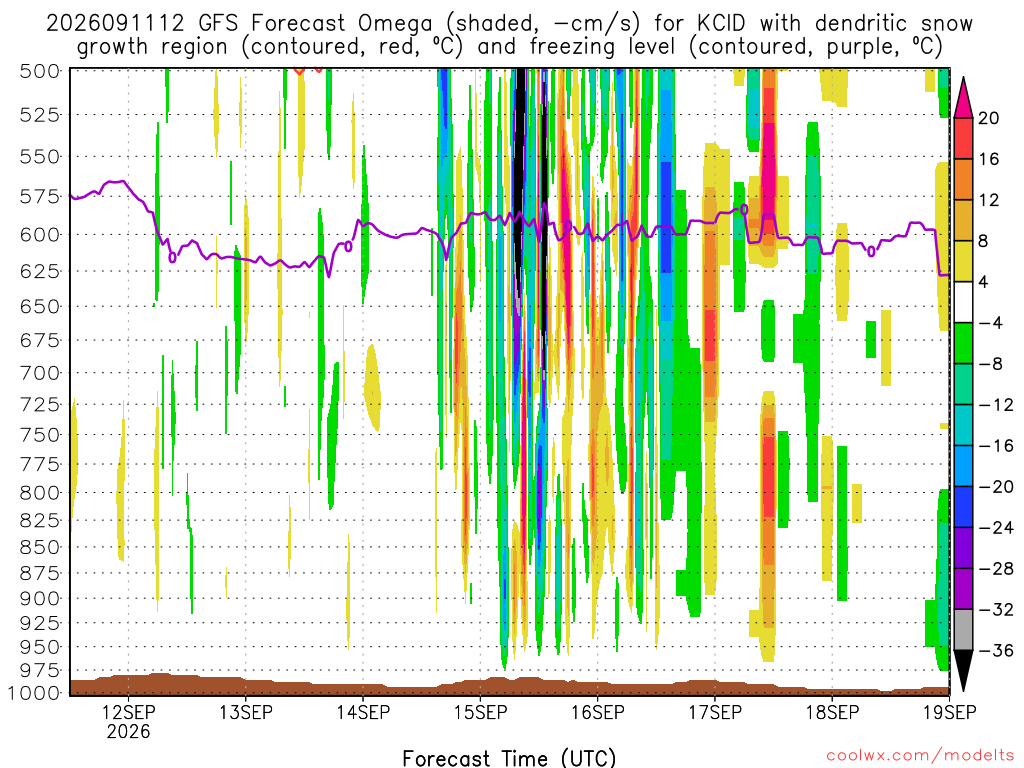1024x768 pixels.
Task: Select the 12SEP 2026 axis label
Action: pos(129,721)
